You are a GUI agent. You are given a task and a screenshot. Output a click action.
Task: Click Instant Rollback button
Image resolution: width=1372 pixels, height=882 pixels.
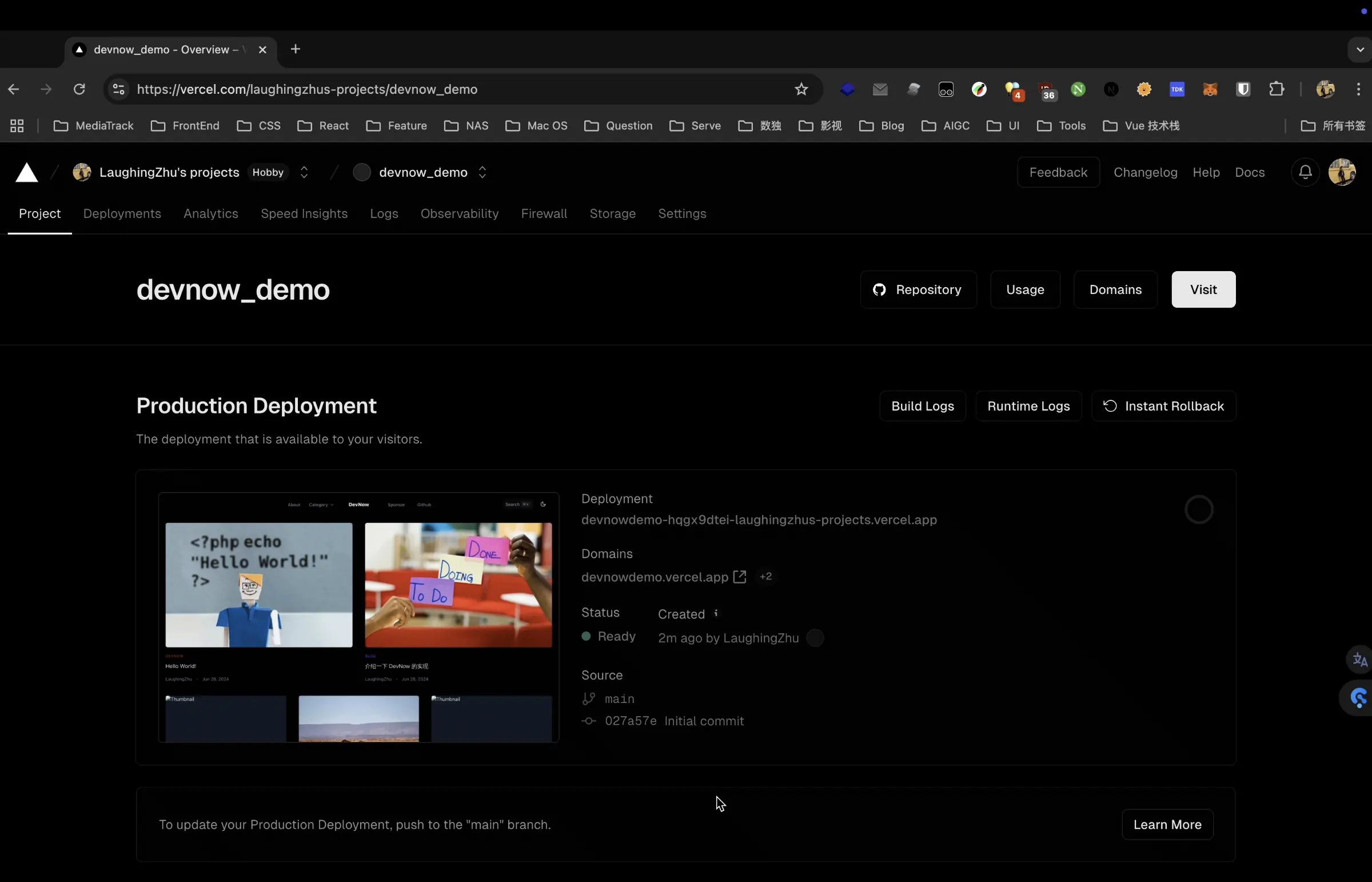coord(1164,406)
